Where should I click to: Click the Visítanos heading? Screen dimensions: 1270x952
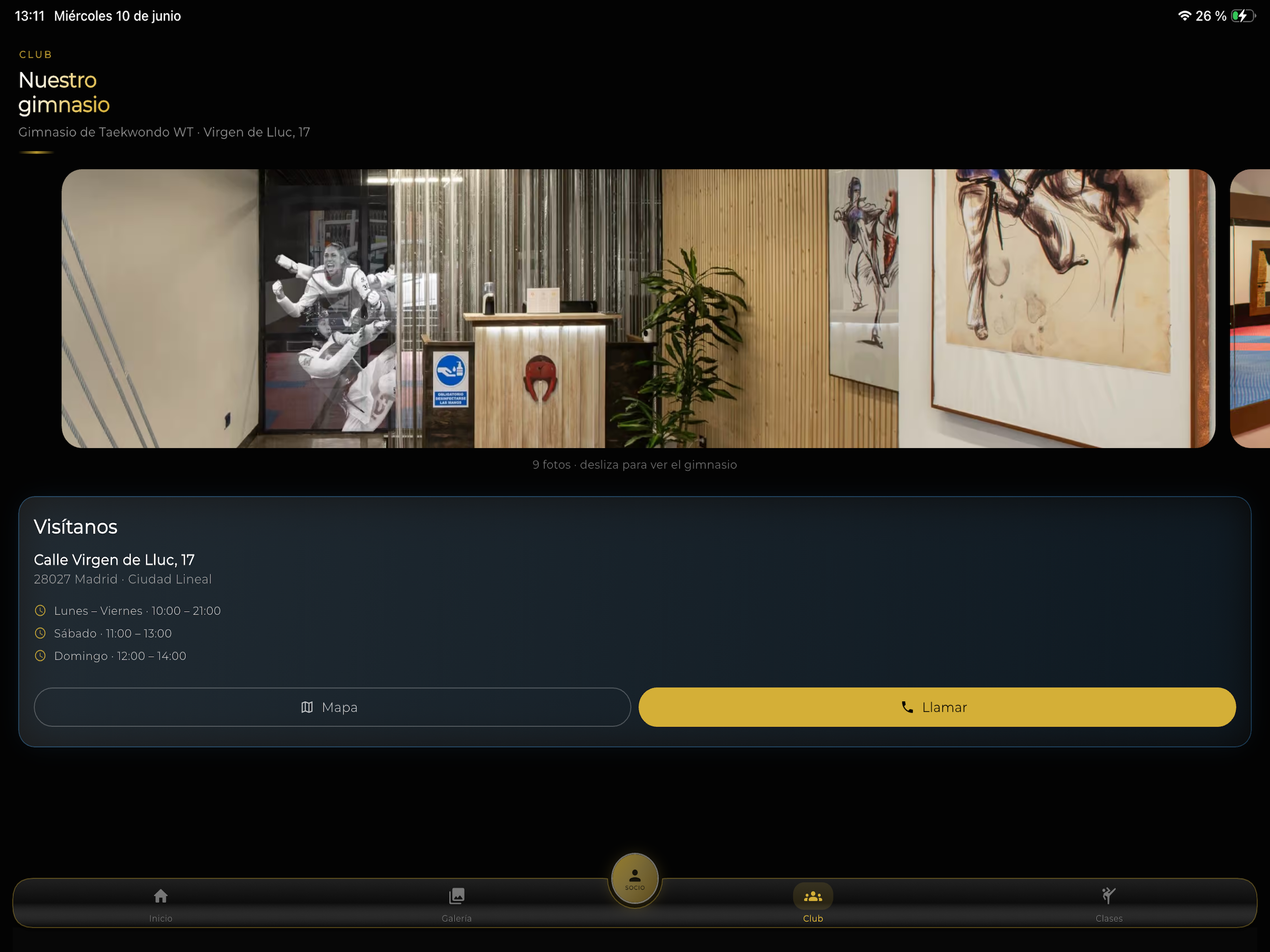point(76,527)
